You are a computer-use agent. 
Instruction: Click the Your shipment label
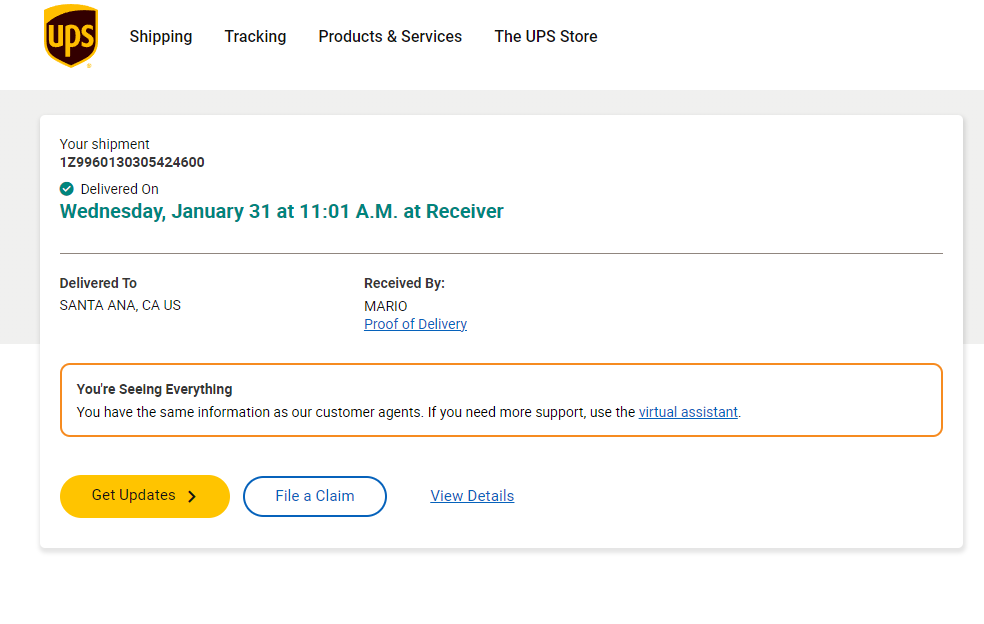point(104,144)
